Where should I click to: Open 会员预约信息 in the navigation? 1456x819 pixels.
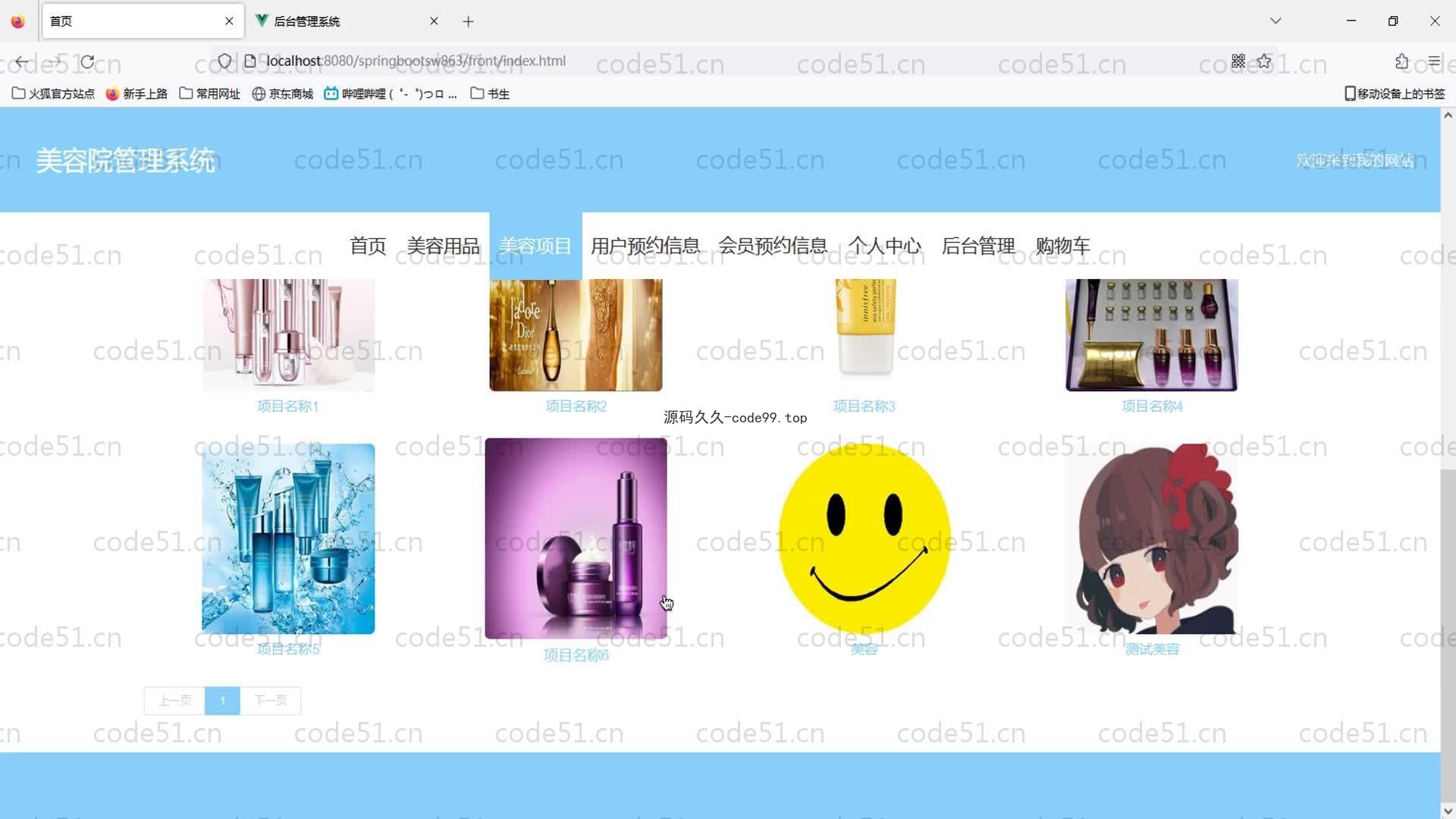point(773,246)
